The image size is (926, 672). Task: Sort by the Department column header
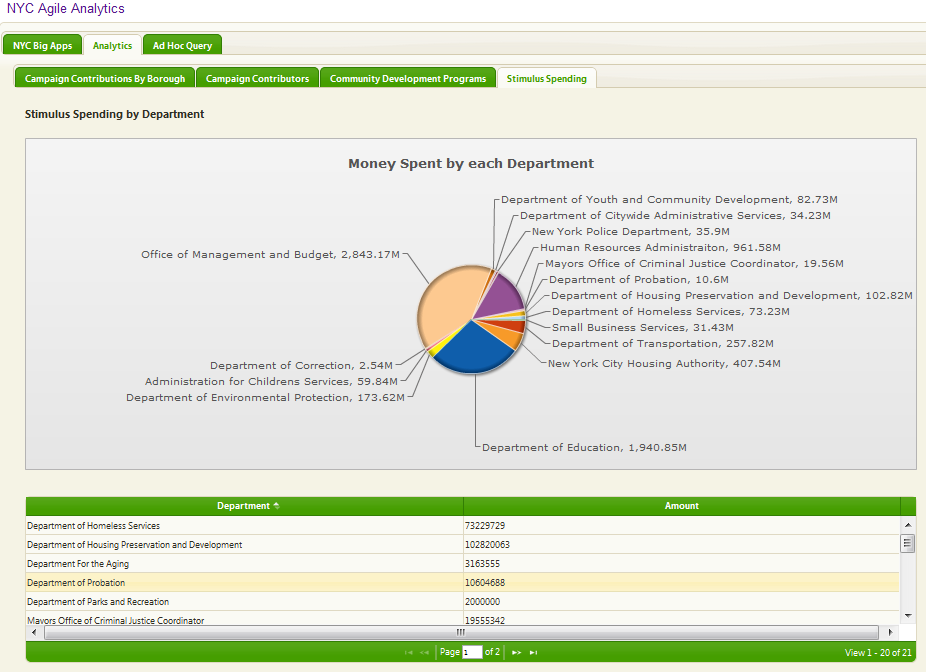244,506
